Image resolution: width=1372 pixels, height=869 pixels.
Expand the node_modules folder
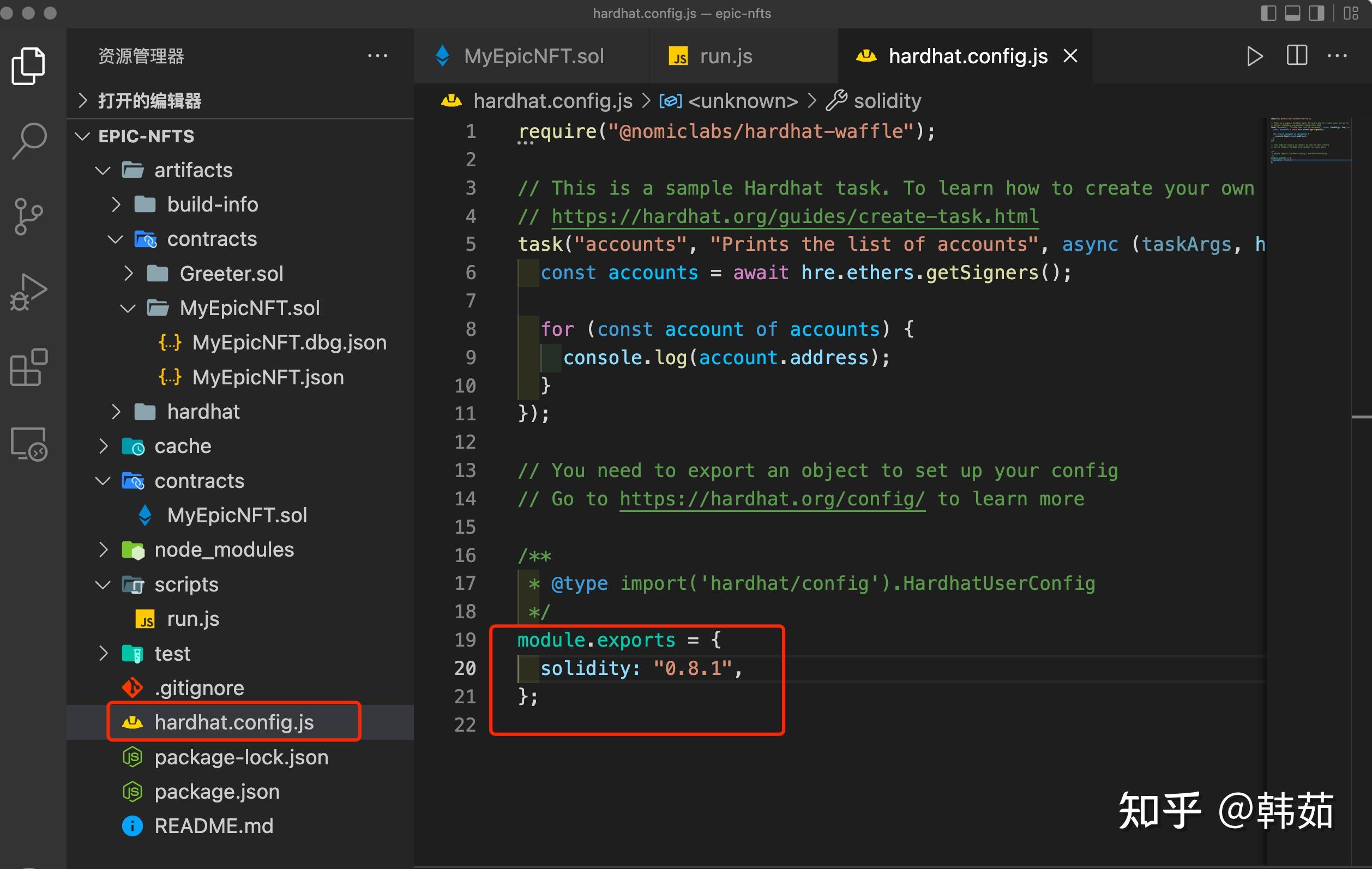[240, 550]
